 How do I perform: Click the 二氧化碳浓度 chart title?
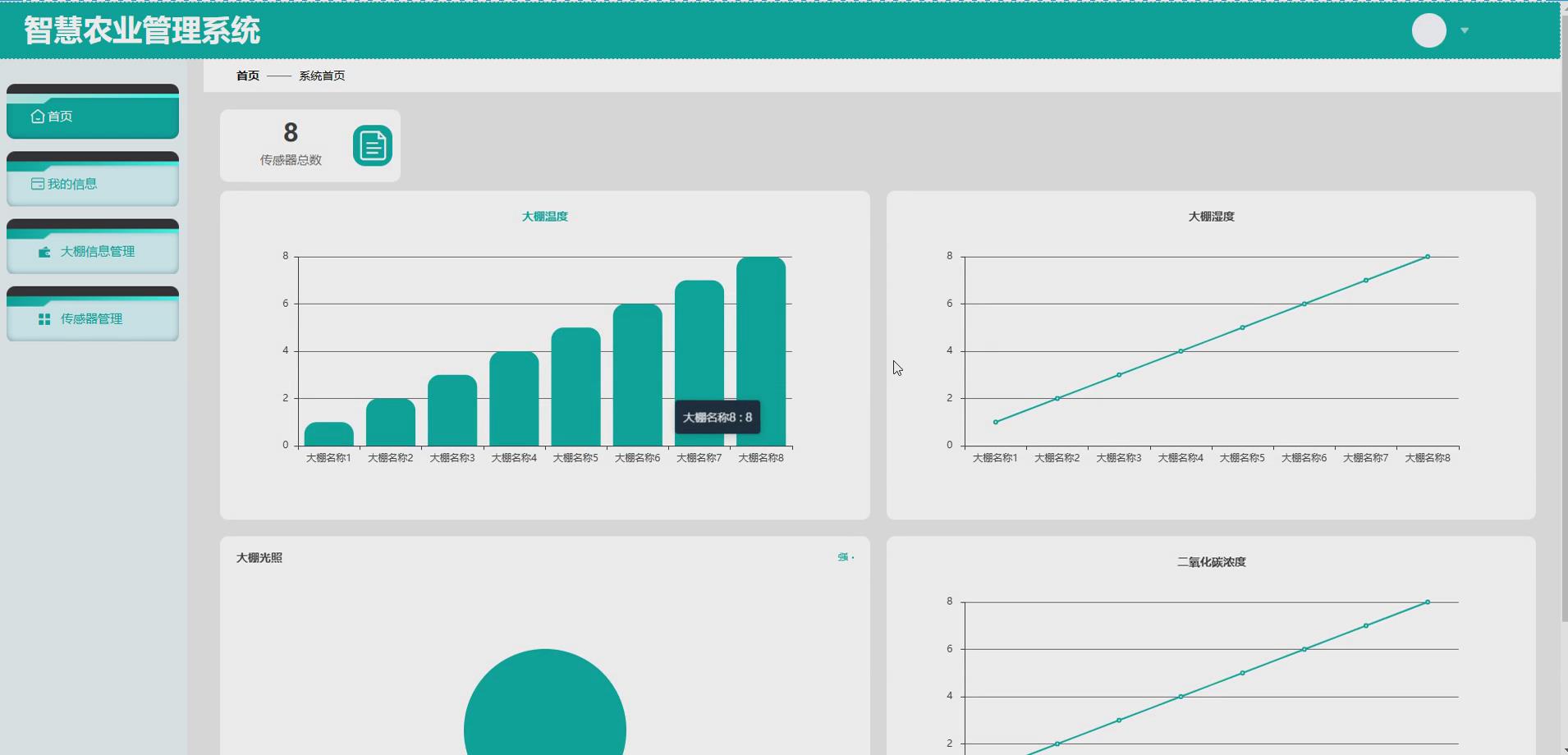pos(1212,562)
